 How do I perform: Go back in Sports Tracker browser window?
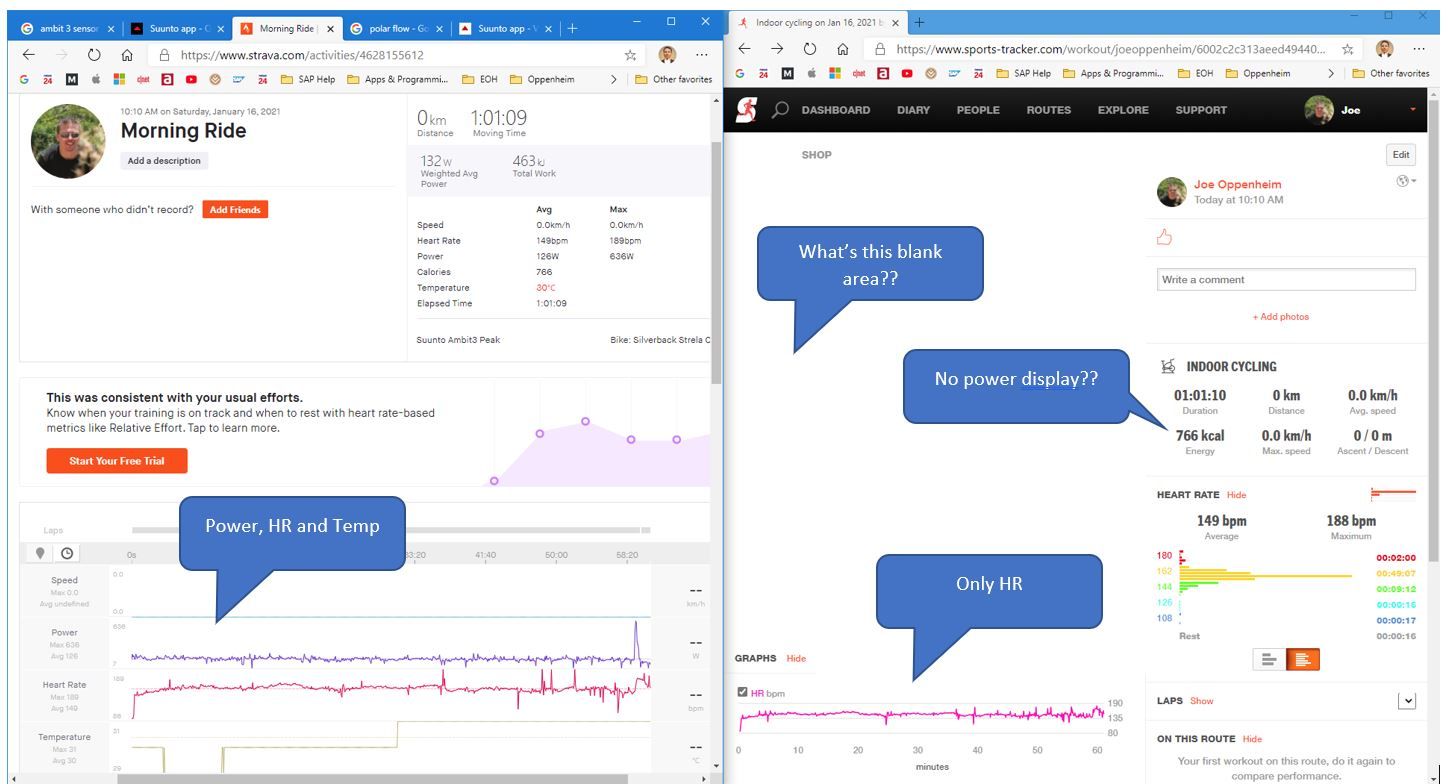coord(744,49)
